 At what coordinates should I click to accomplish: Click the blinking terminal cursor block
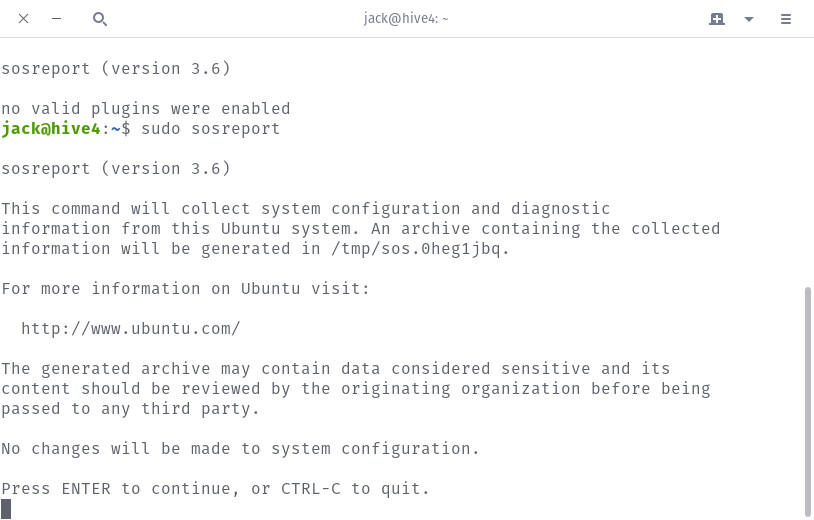coord(6,509)
